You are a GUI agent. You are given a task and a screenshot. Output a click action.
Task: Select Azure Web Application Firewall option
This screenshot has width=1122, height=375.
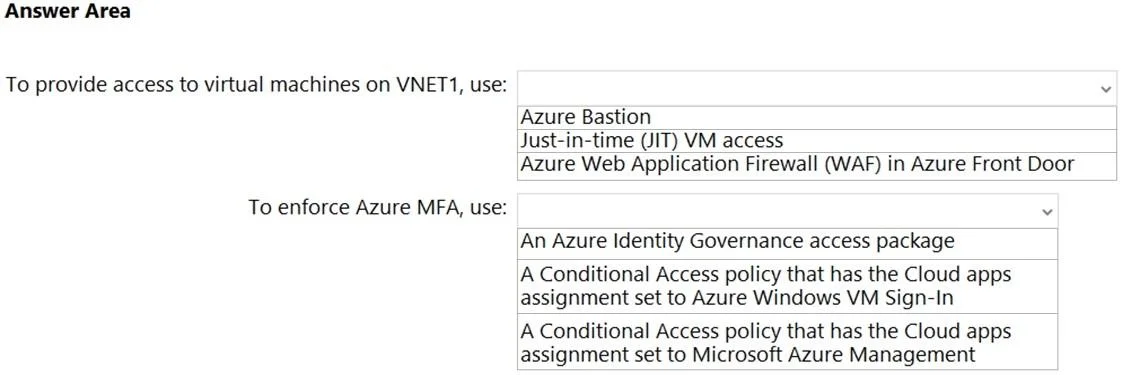coord(816,165)
